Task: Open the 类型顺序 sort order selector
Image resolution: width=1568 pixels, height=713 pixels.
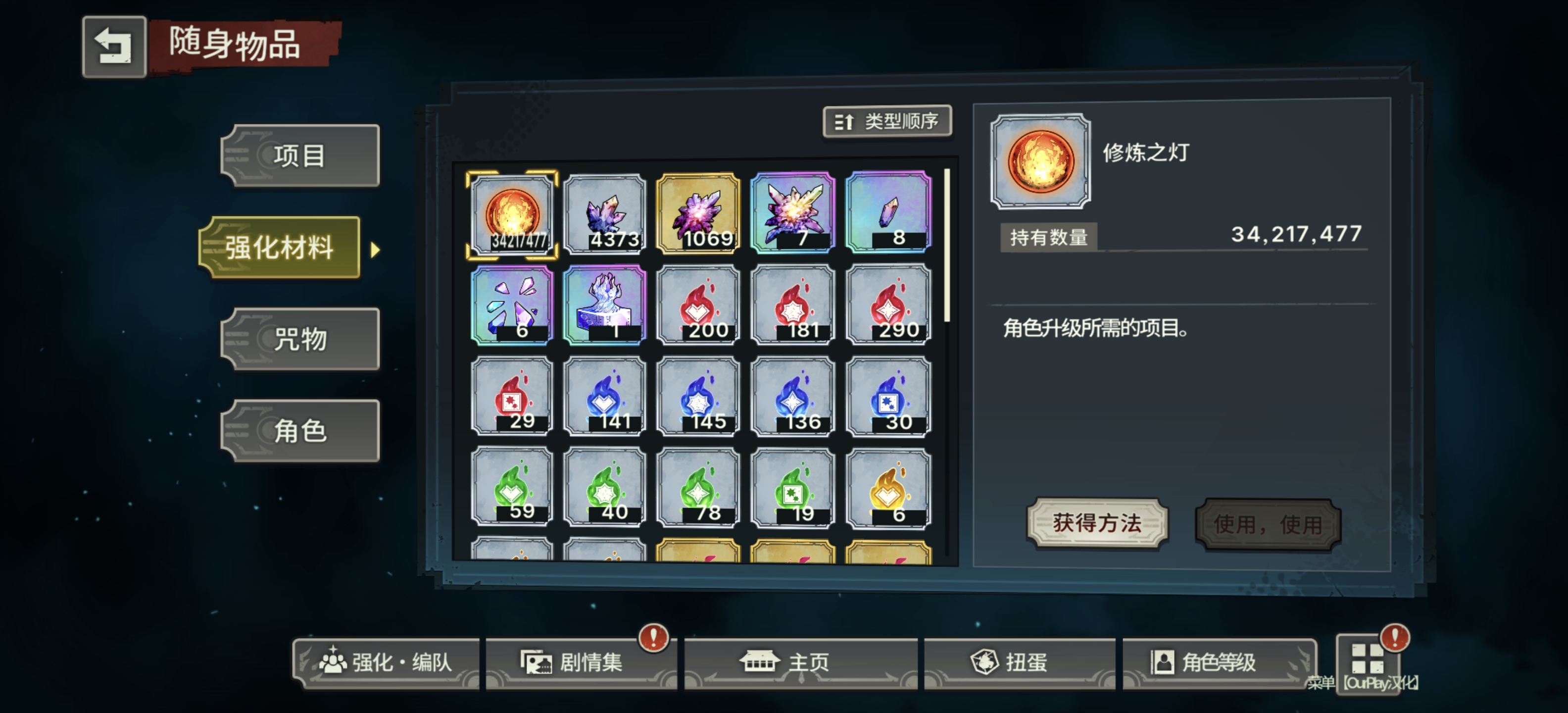Action: pos(887,122)
